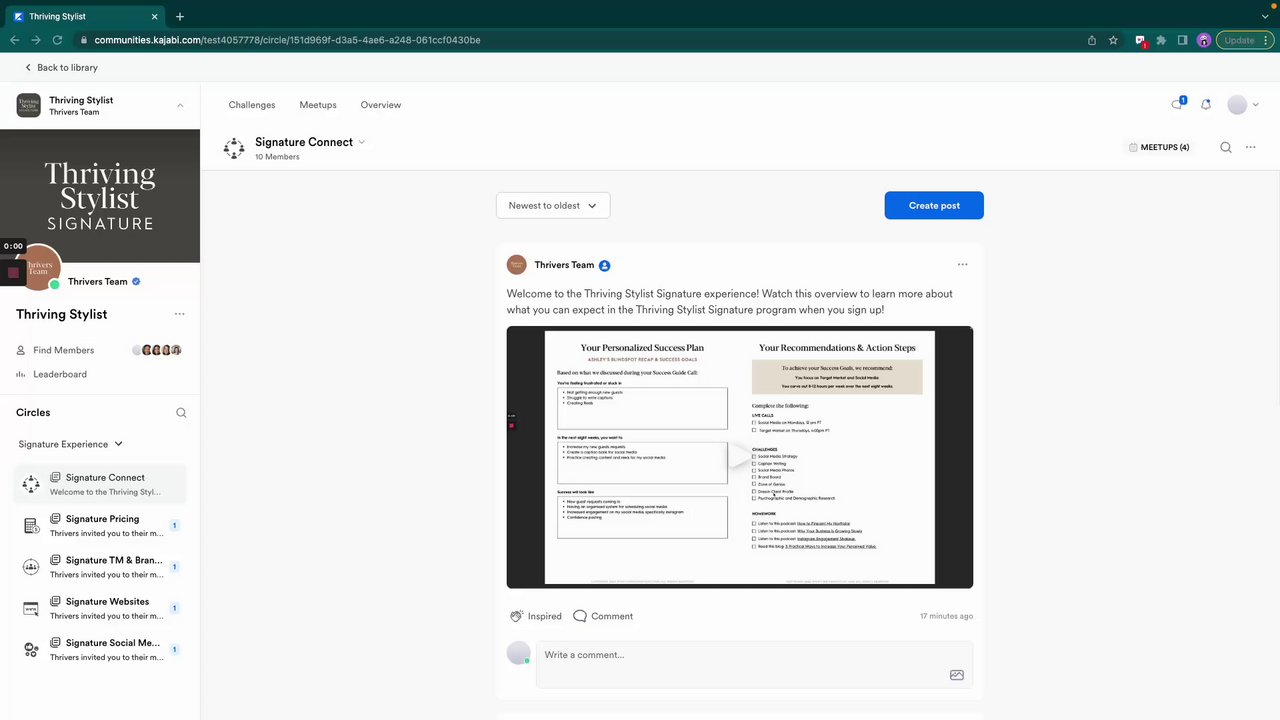Select the Signature Pricing circle

[100, 525]
